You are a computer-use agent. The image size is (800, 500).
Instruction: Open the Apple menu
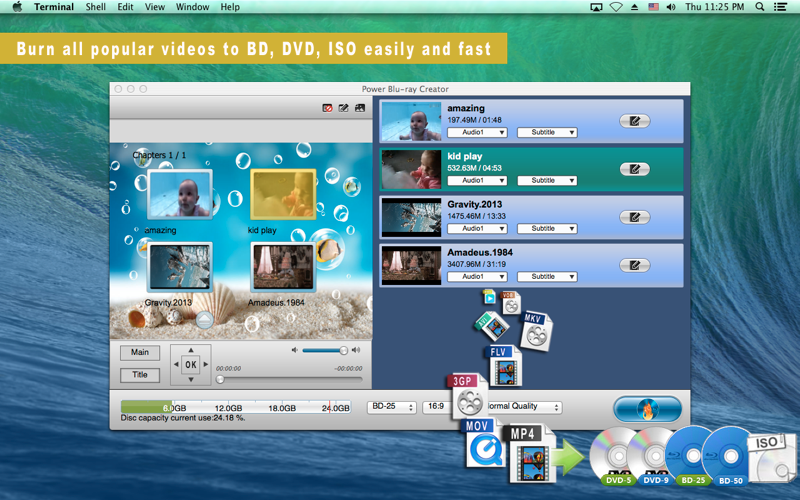point(17,7)
